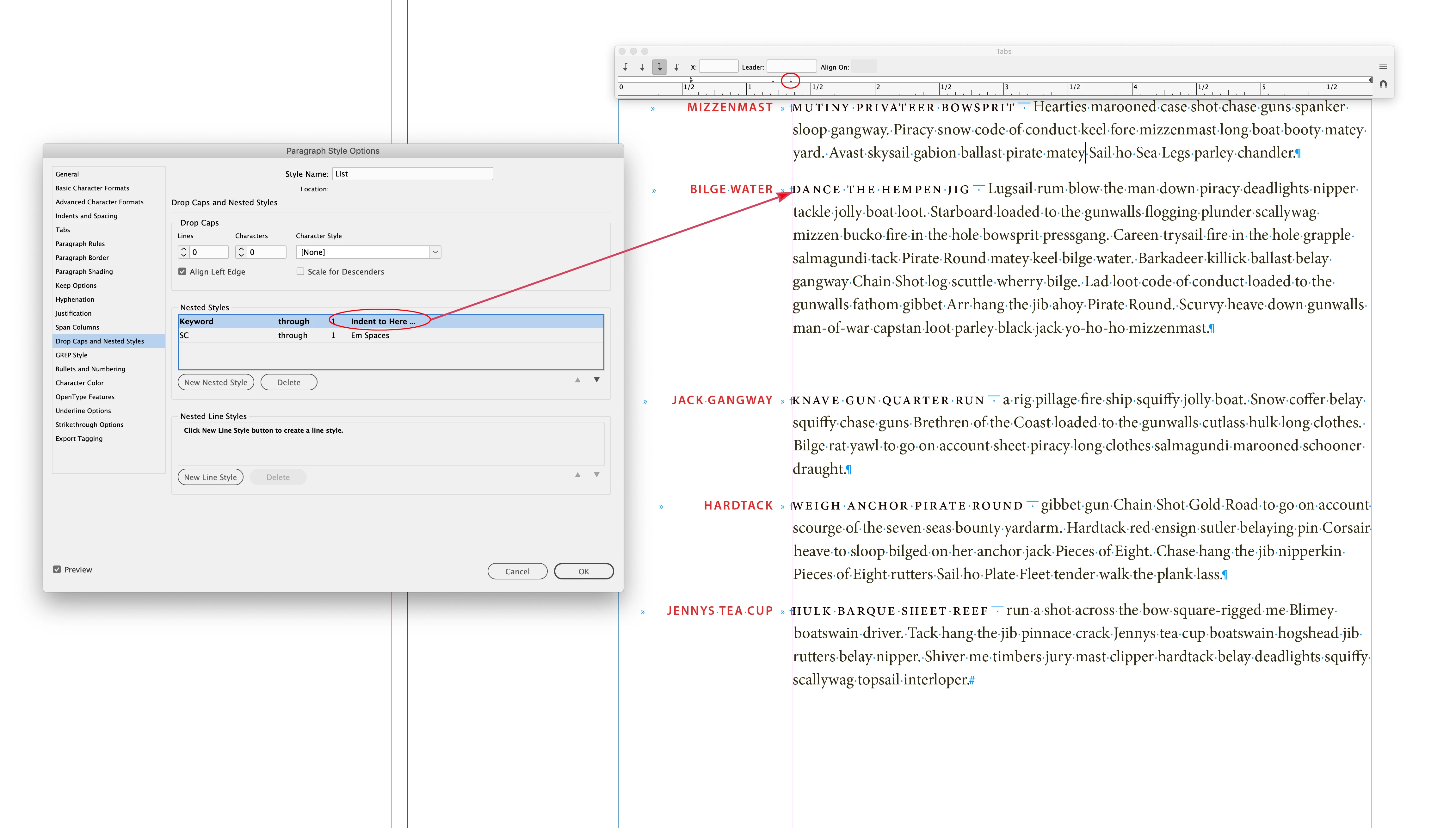Enable Scale for Descenders checkbox
The image size is (1456, 828).
point(300,272)
